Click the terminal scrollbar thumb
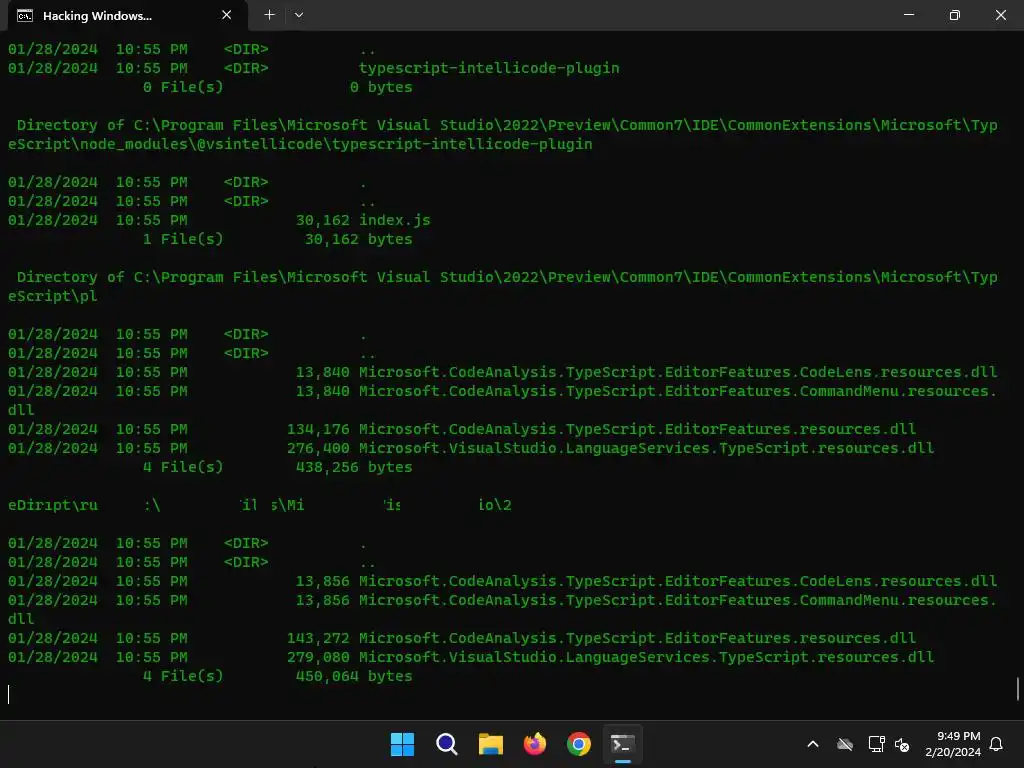 [1017, 690]
